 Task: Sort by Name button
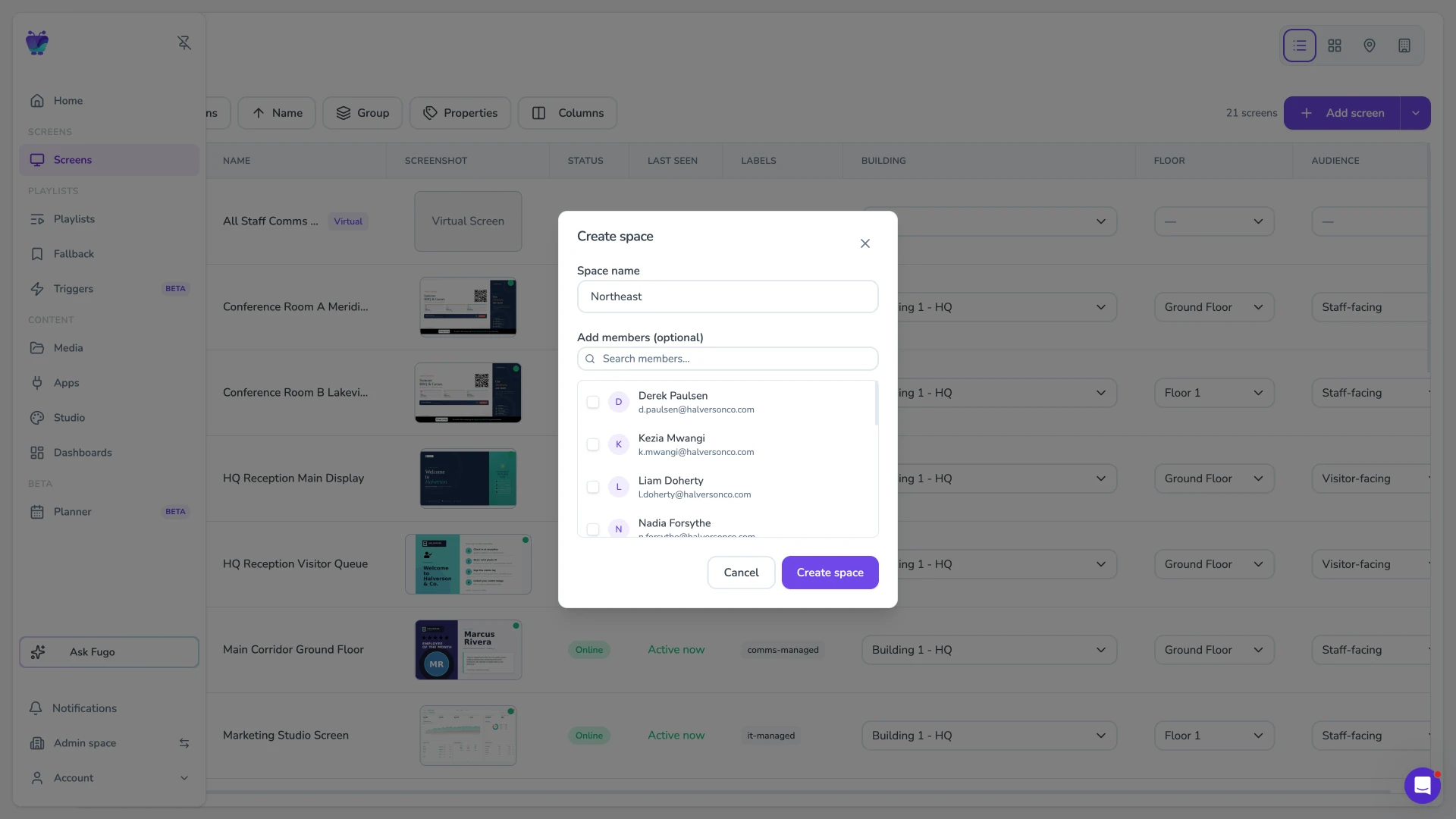(277, 113)
